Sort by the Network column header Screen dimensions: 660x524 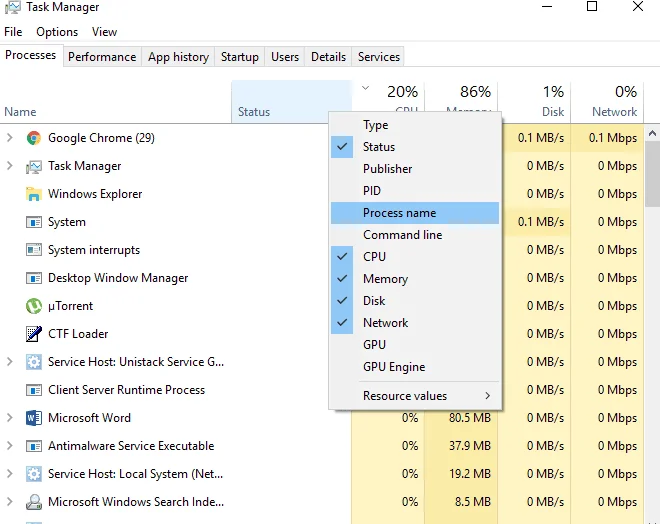pos(607,102)
